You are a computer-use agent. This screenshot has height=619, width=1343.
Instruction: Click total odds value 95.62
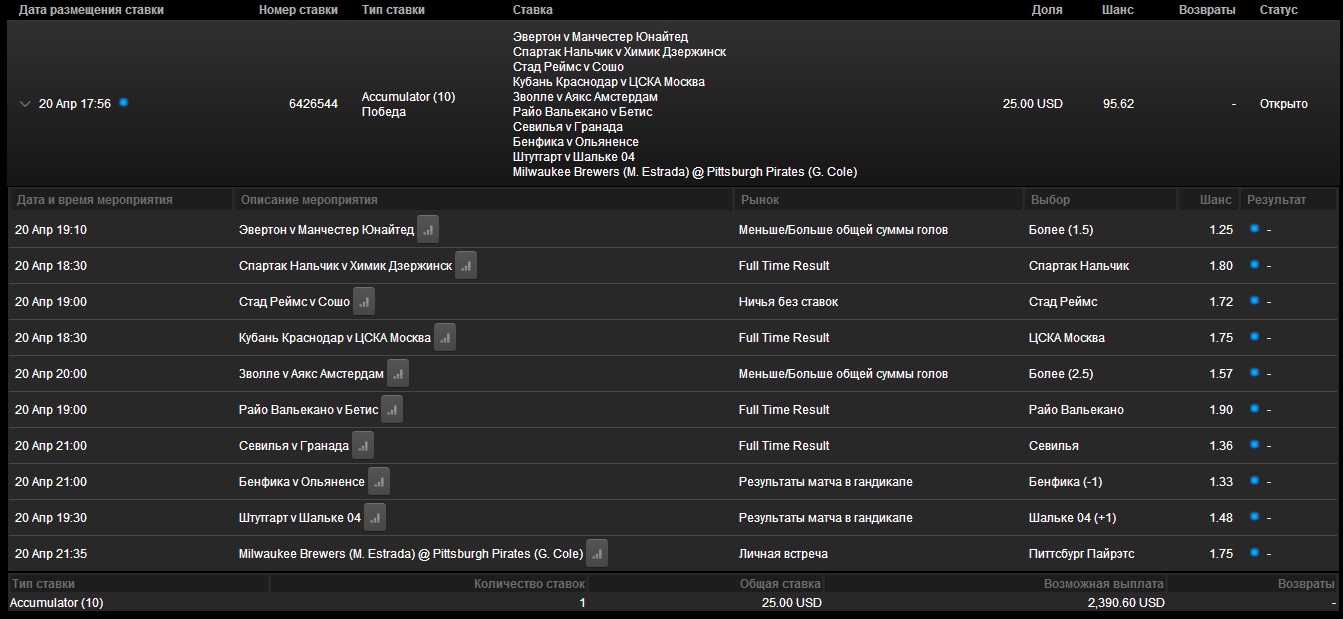tap(1118, 104)
